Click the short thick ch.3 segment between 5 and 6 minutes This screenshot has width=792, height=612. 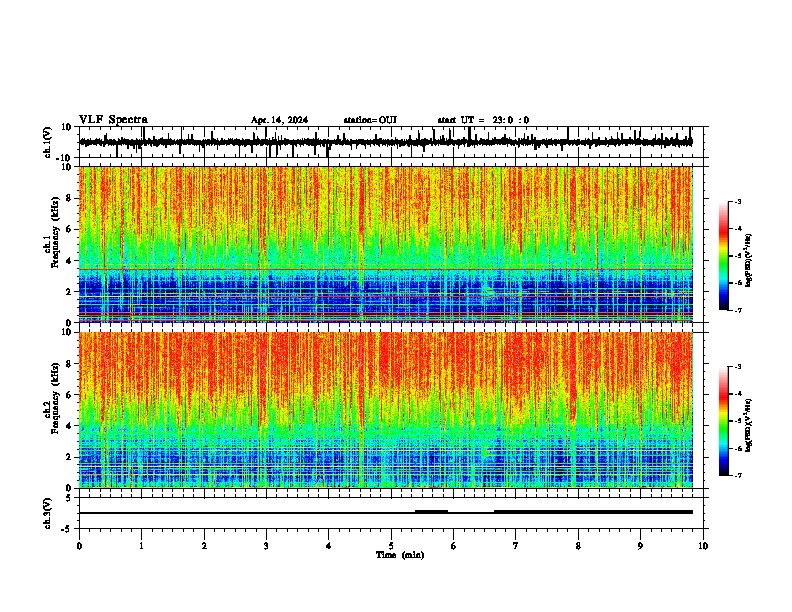[x=431, y=512]
